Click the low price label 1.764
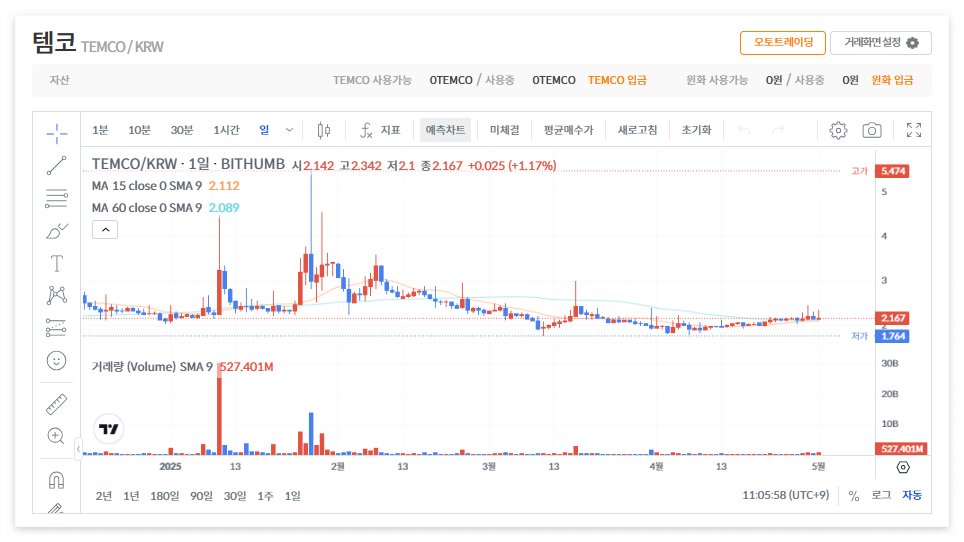The image size is (964, 542). point(893,337)
